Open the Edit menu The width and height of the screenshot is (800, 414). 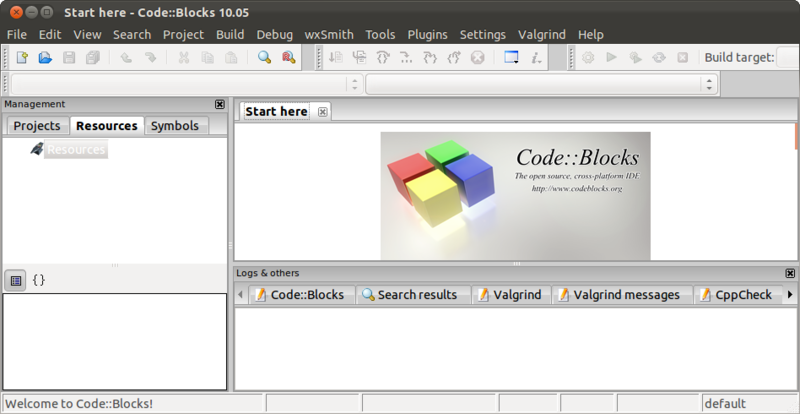coord(50,35)
